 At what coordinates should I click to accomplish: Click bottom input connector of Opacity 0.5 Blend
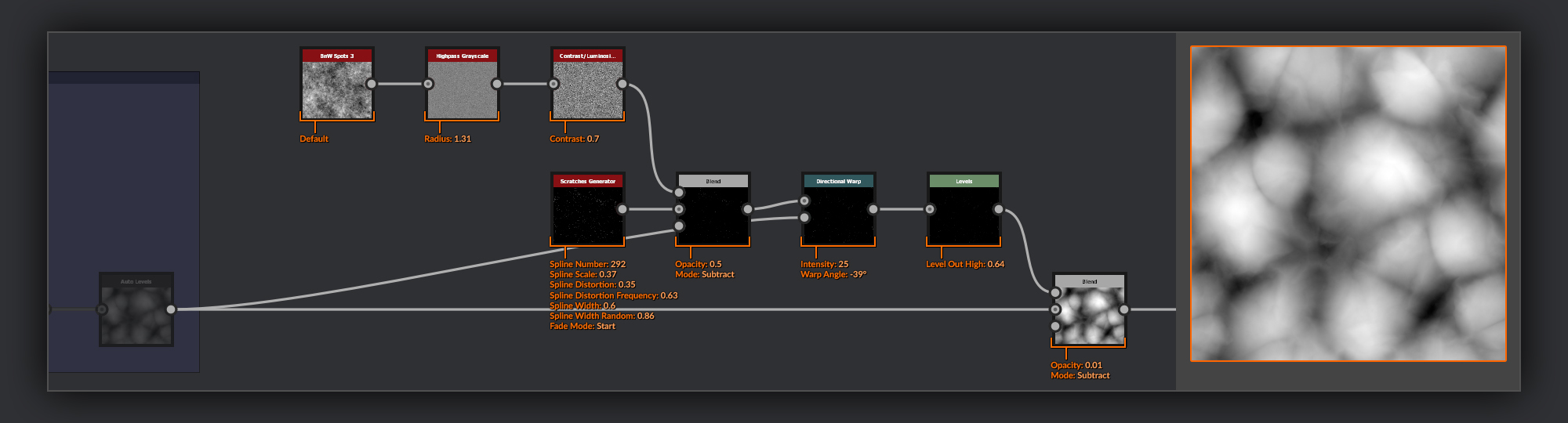[679, 226]
